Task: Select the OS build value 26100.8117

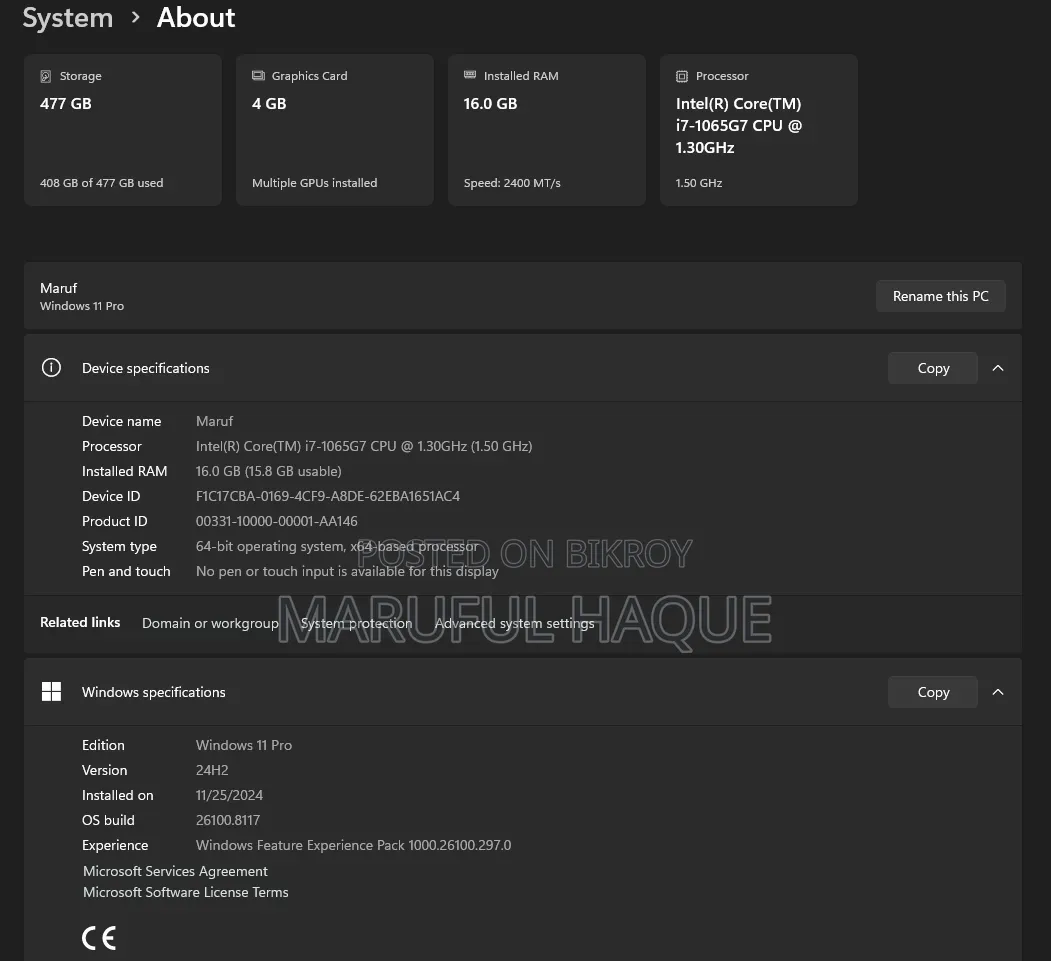Action: point(228,820)
